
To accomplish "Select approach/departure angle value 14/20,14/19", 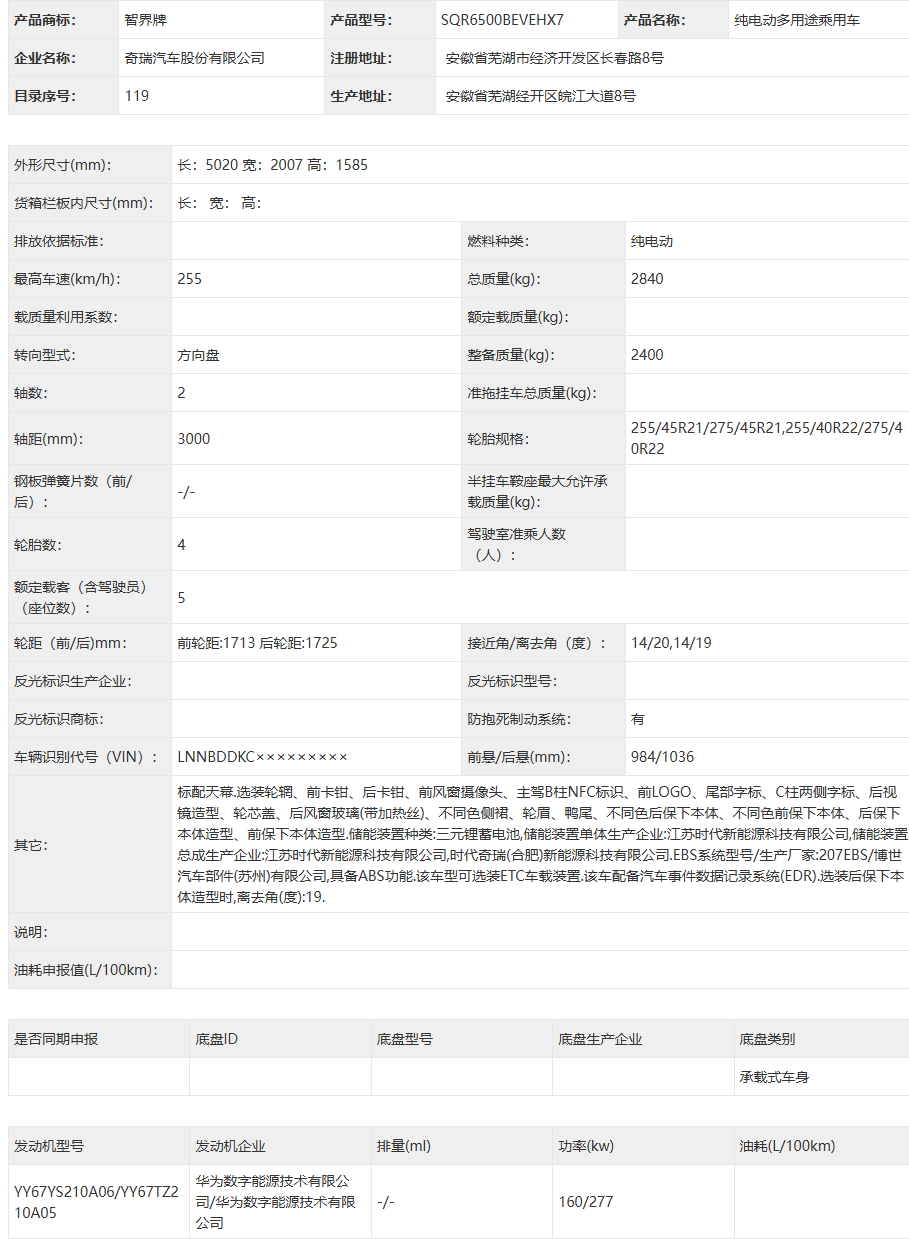I will [671, 643].
